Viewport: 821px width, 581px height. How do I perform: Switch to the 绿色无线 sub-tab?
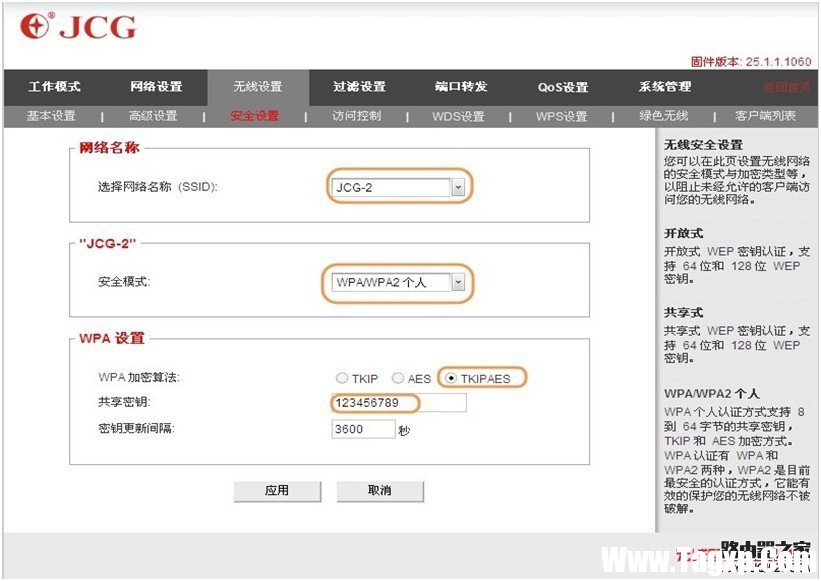click(663, 116)
